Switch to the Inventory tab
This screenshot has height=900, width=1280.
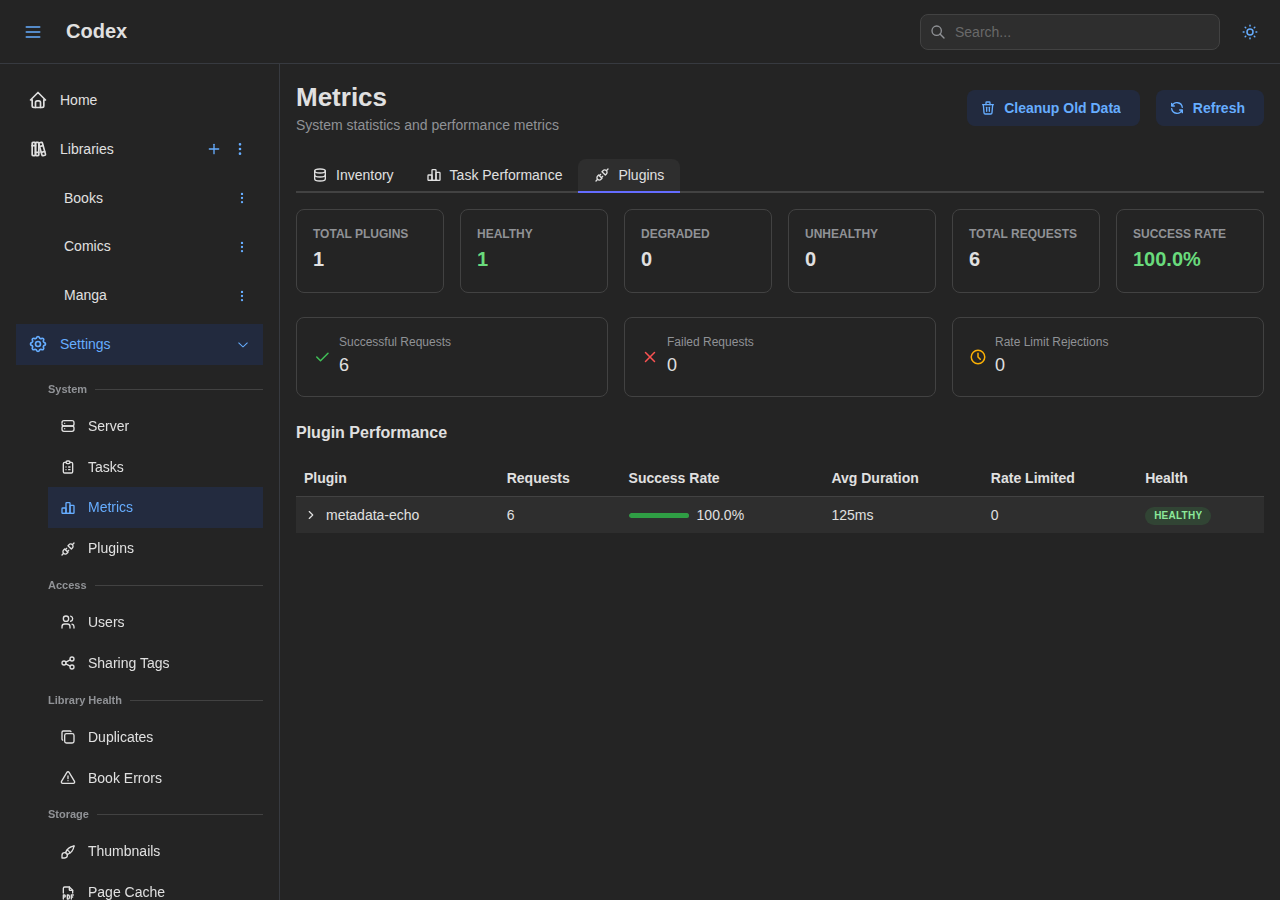pos(354,175)
